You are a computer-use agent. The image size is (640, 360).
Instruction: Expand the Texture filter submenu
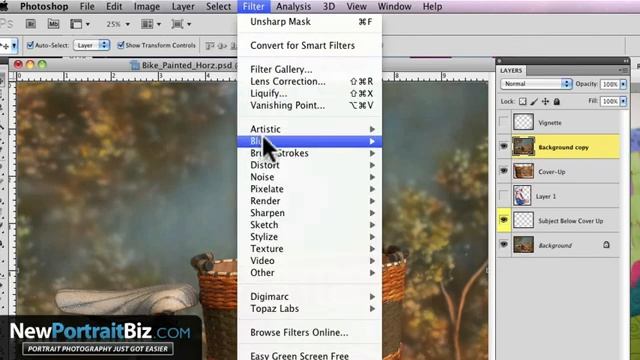(x=309, y=249)
